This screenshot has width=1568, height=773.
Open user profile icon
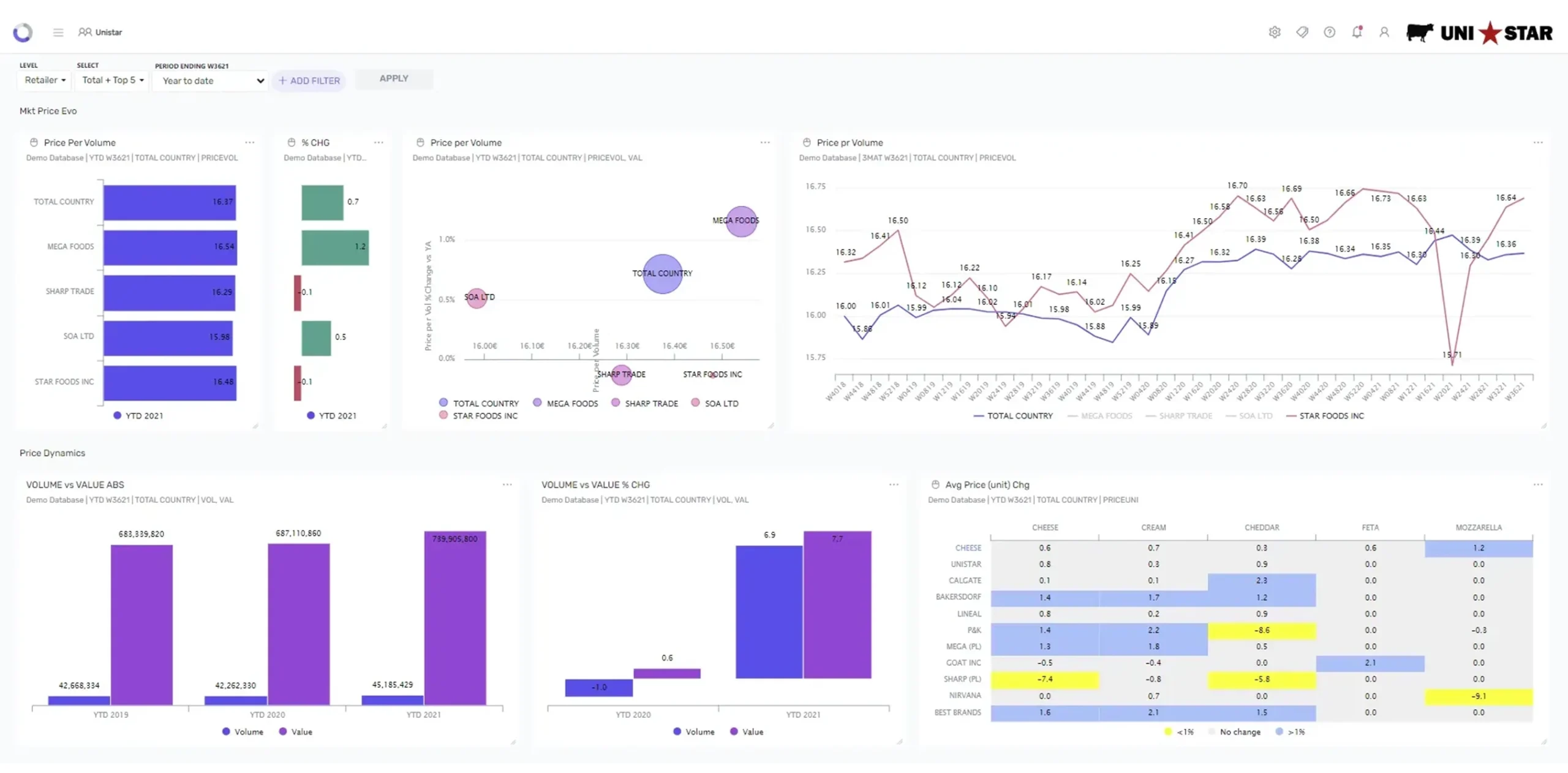point(1384,32)
